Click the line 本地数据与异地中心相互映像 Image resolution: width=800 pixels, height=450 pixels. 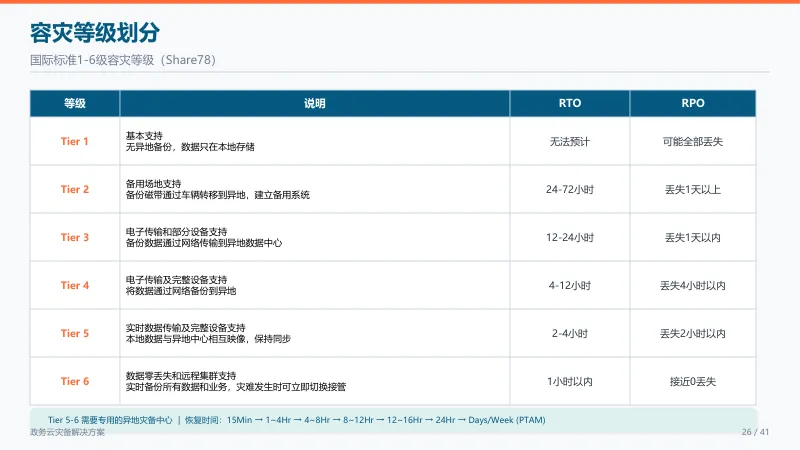pos(208,339)
